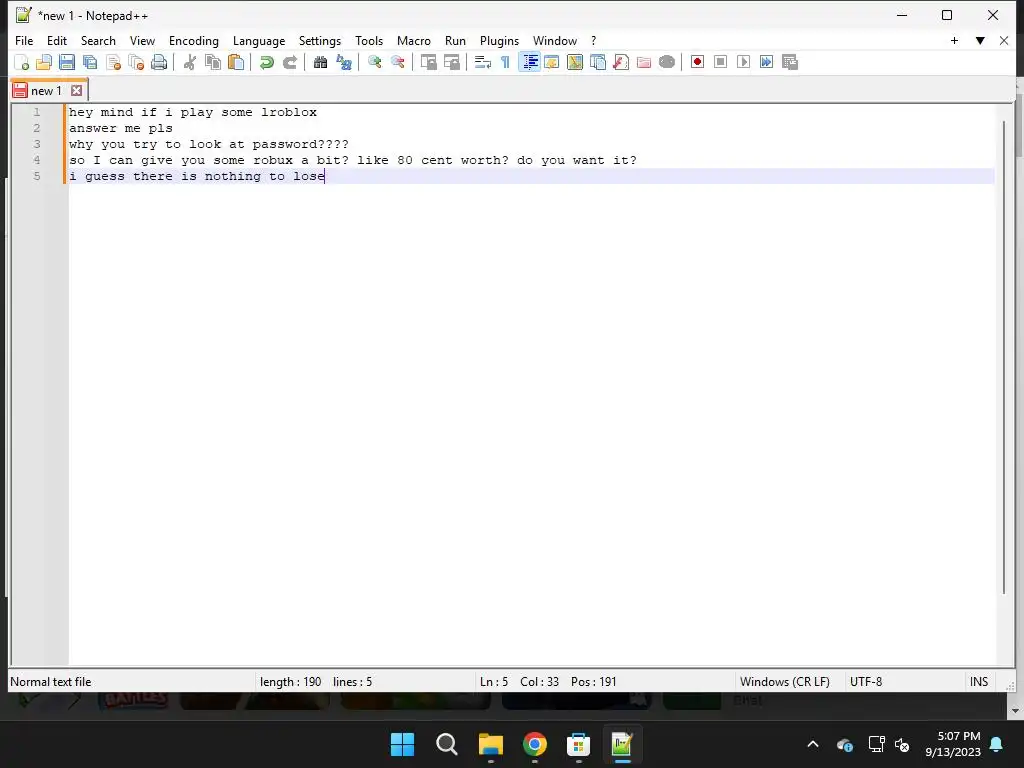Open taskbar Search magnifier
Image resolution: width=1024 pixels, height=768 pixels.
click(447, 744)
